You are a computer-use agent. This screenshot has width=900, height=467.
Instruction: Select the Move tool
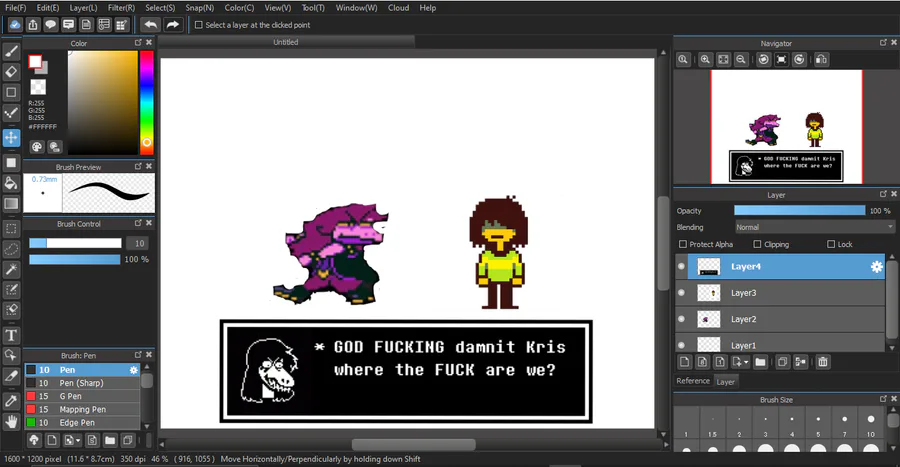(x=11, y=138)
